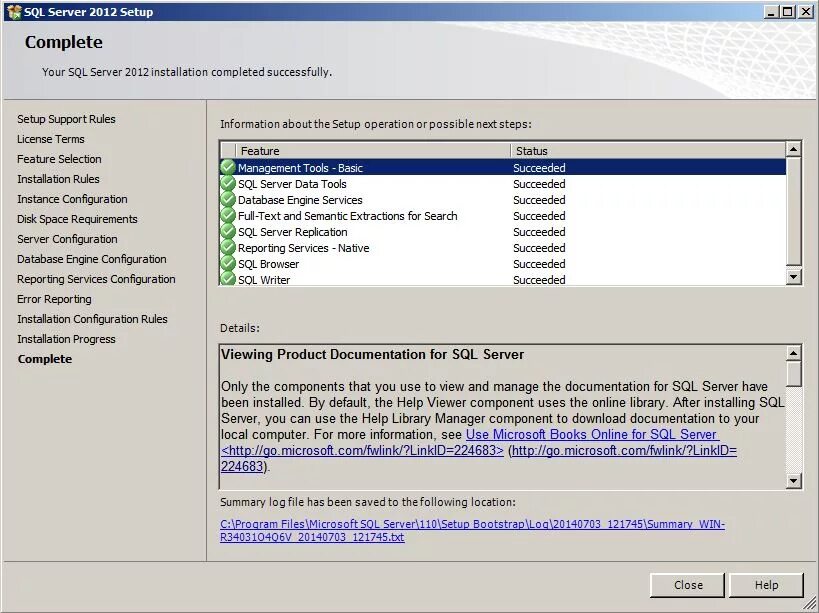The width and height of the screenshot is (819, 613).
Task: Sort the list by the Status column header
Action: point(648,151)
